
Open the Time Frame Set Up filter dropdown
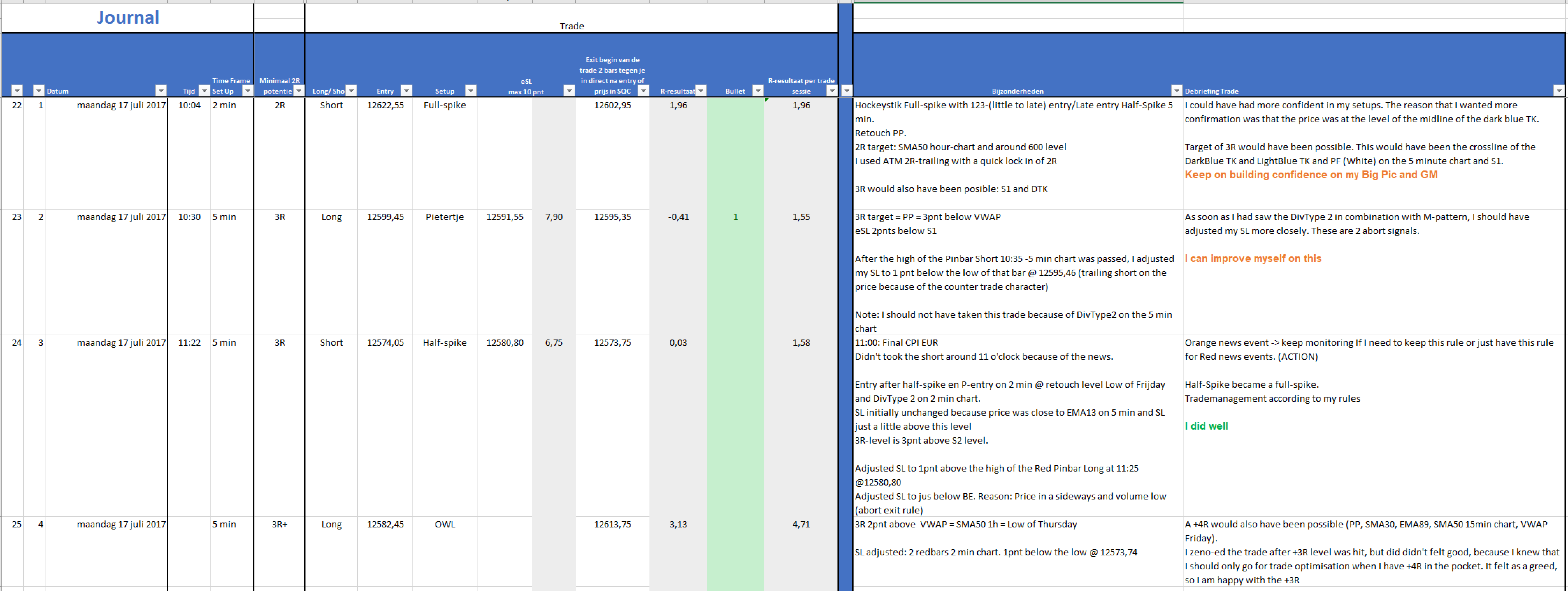[247, 90]
